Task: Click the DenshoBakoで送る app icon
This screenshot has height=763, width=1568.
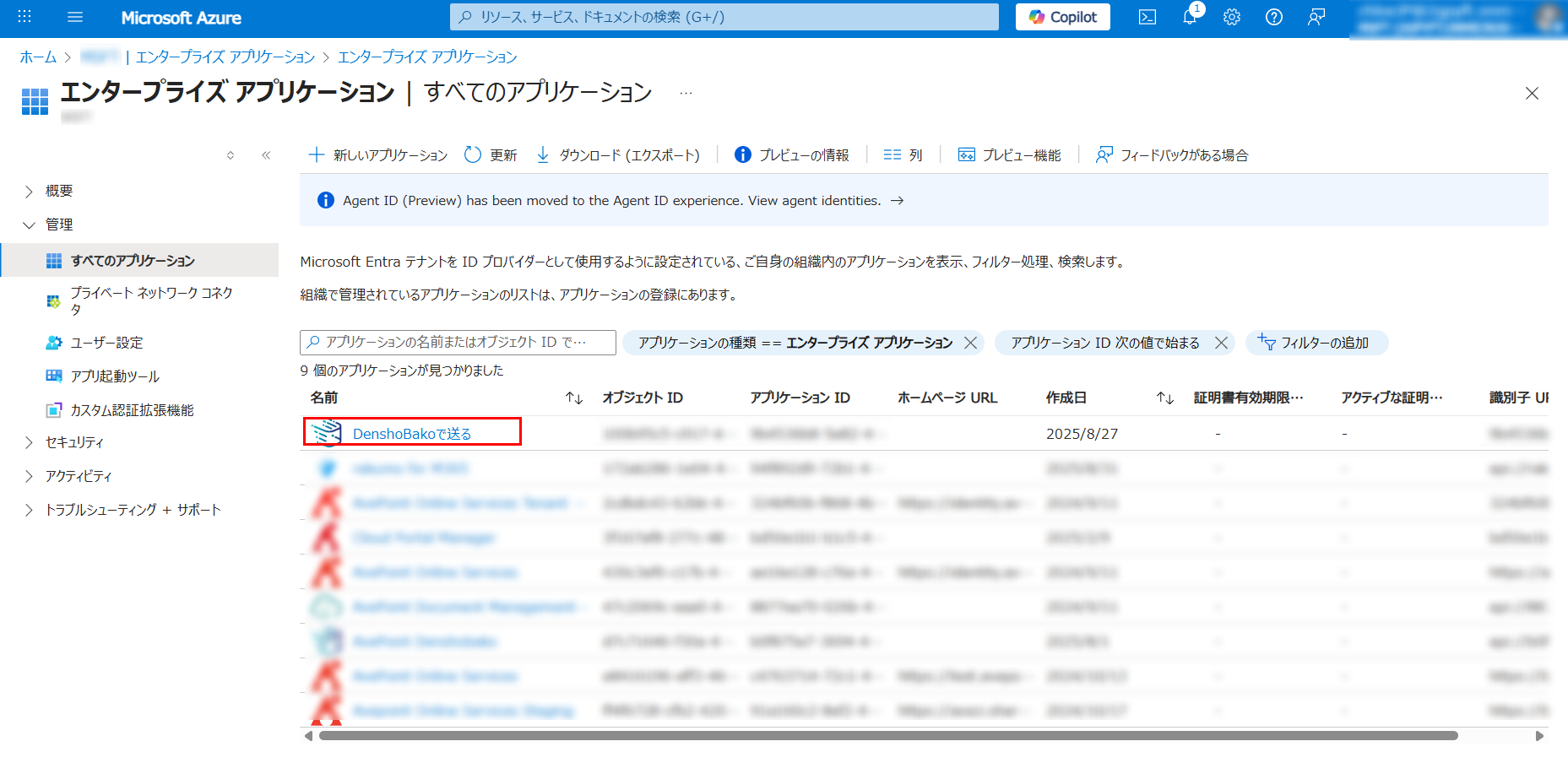Action: [326, 433]
